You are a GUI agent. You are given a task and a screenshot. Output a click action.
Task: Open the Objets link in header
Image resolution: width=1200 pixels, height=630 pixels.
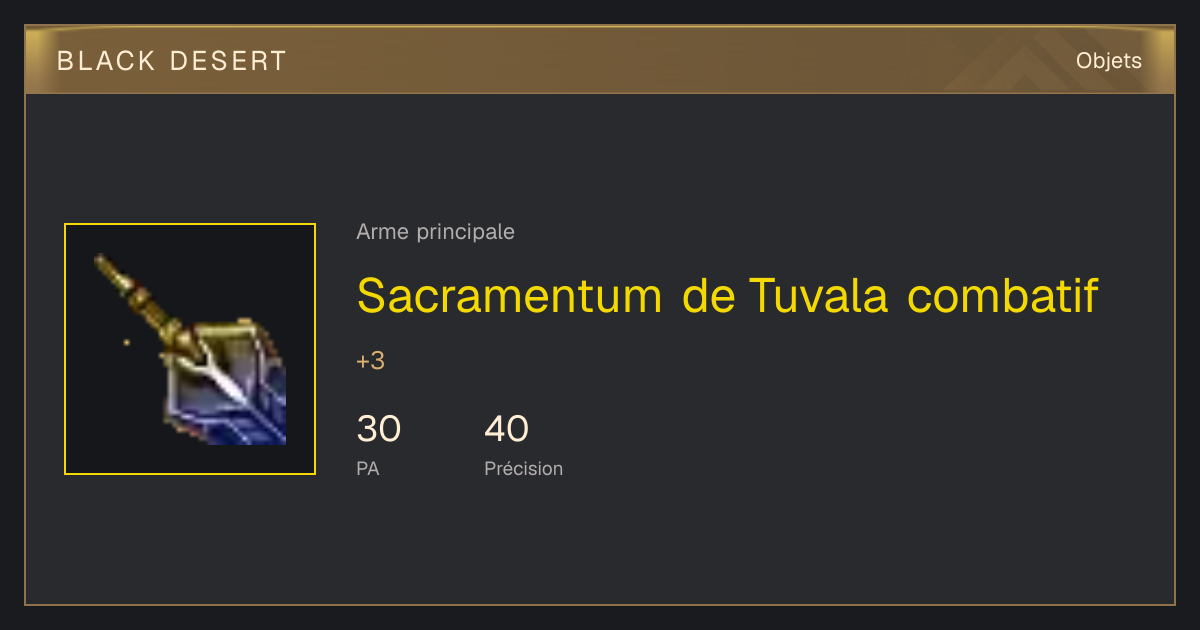1109,61
